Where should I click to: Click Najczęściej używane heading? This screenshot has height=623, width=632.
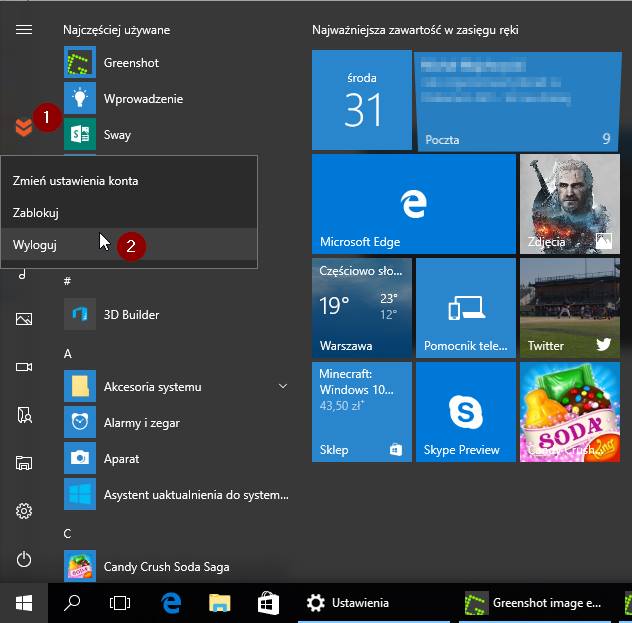point(116,30)
